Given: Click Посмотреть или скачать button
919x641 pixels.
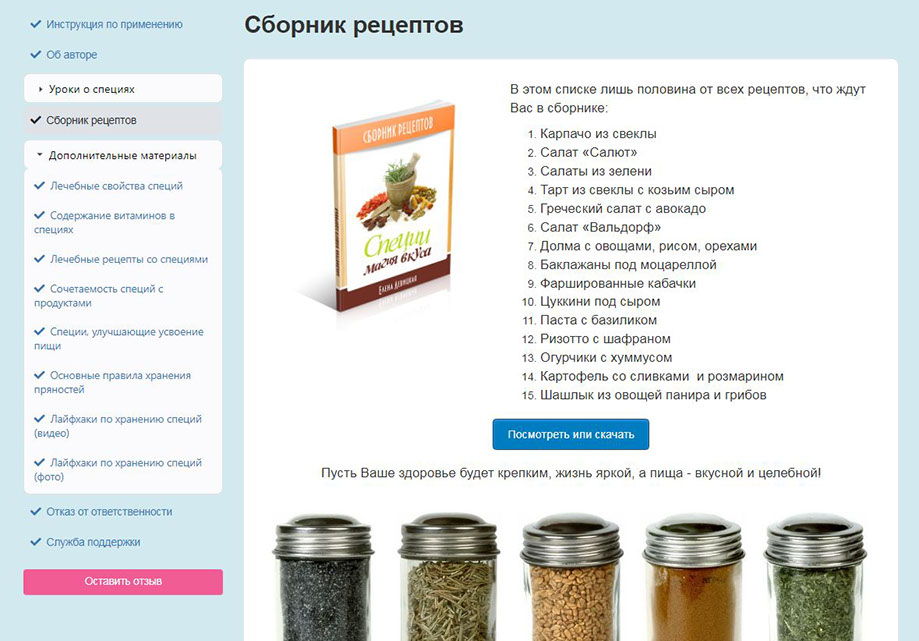Looking at the screenshot, I should pyautogui.click(x=571, y=434).
